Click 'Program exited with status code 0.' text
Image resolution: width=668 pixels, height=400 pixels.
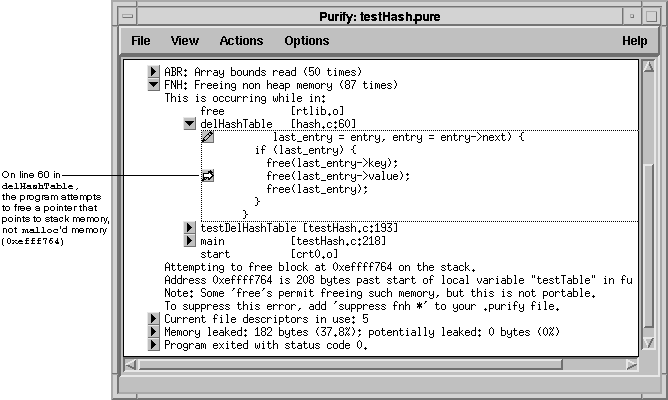point(266,345)
